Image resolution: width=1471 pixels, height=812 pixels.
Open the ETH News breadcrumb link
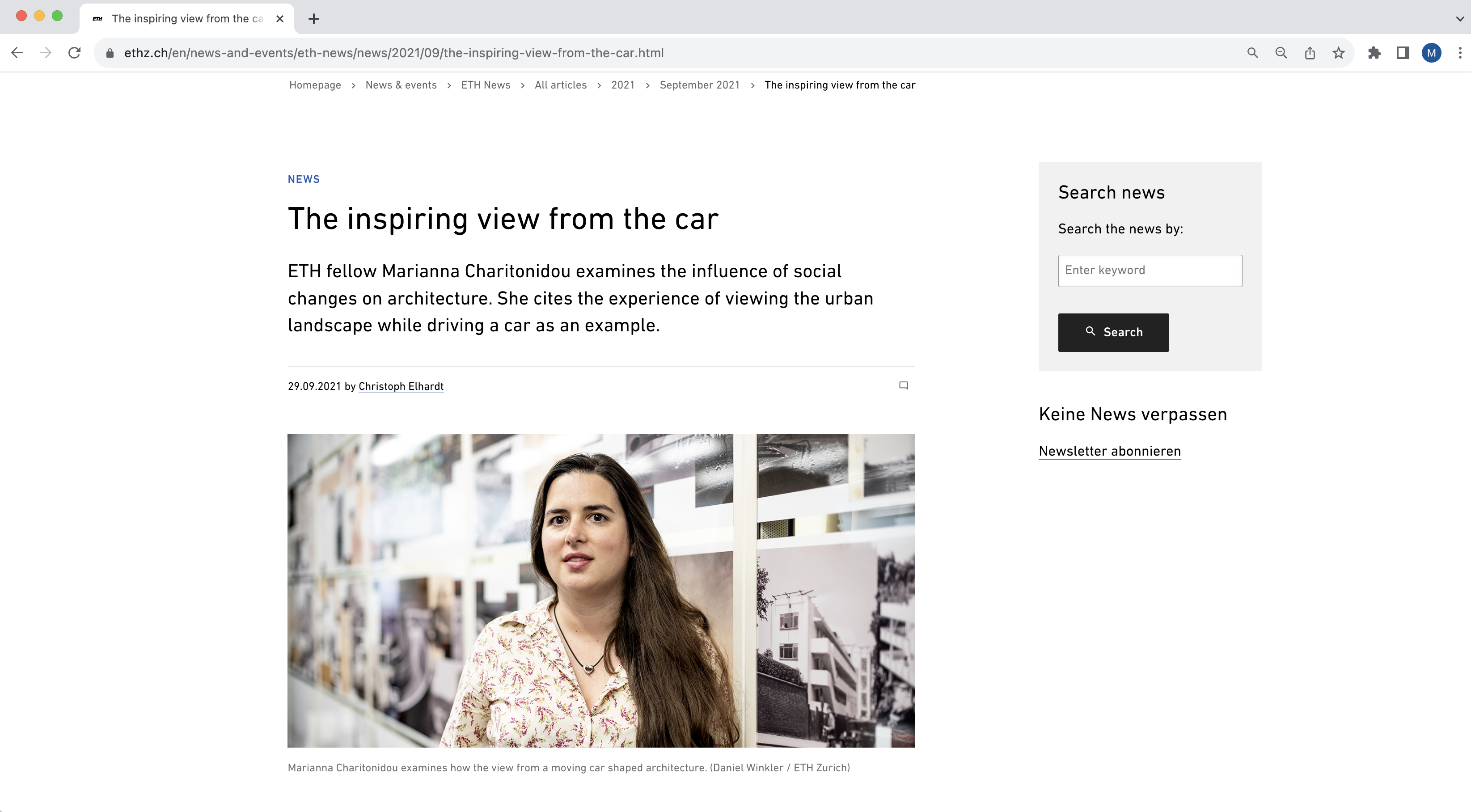point(486,85)
